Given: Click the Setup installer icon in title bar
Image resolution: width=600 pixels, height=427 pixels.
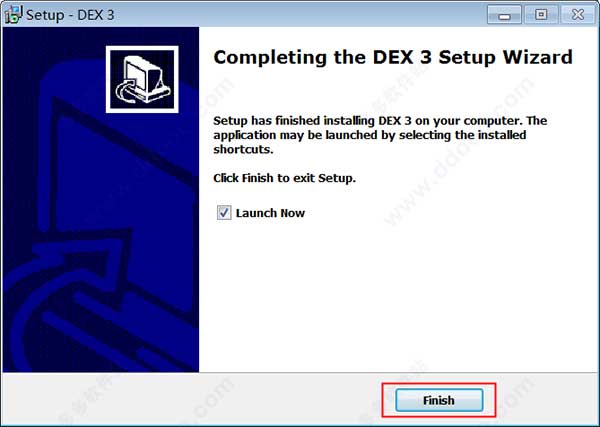Looking at the screenshot, I should coord(13,15).
